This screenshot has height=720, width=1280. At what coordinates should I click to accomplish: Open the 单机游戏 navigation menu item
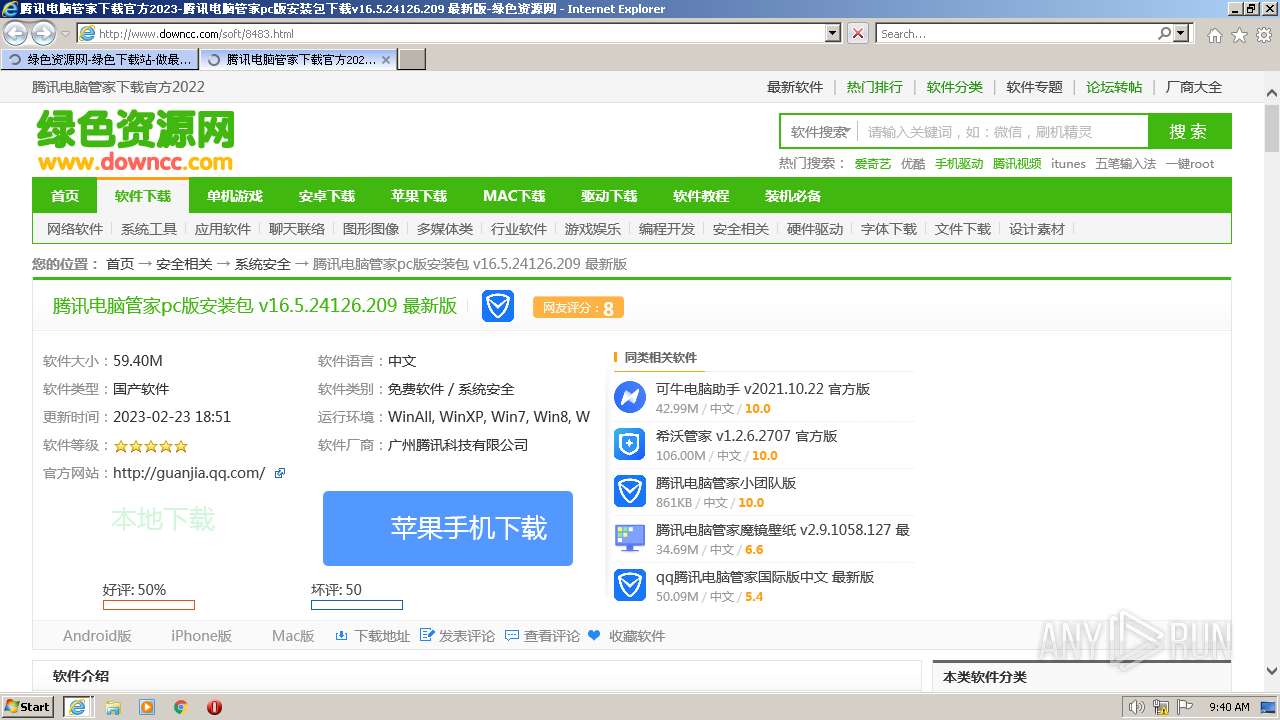click(235, 196)
